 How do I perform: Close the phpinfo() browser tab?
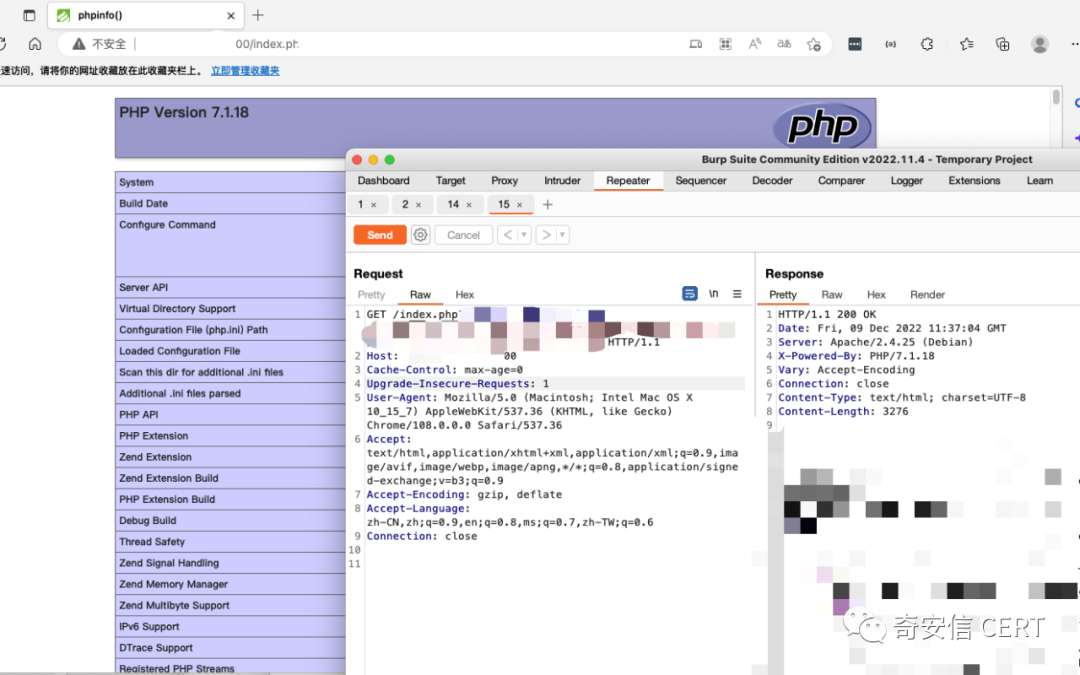[x=231, y=15]
